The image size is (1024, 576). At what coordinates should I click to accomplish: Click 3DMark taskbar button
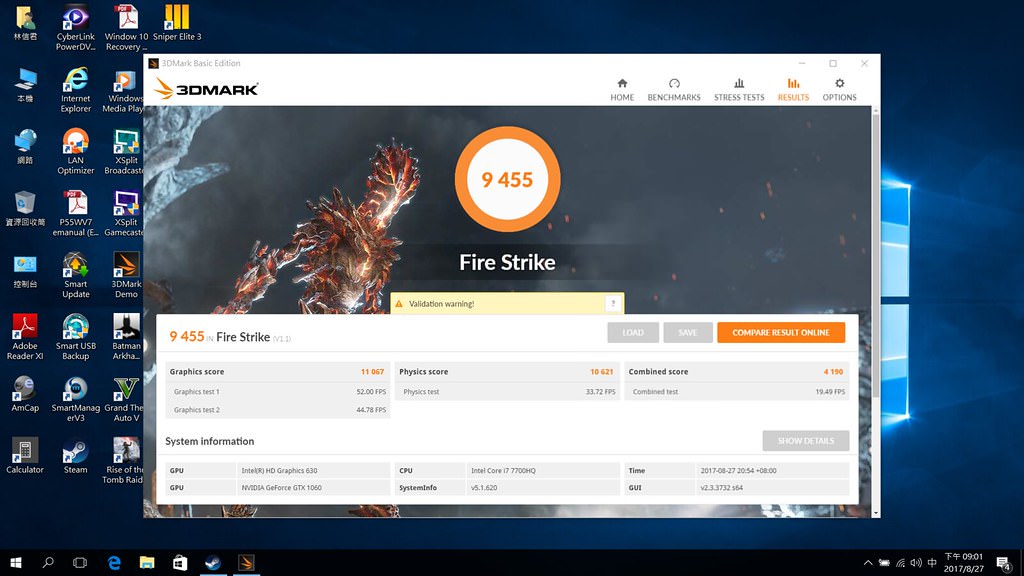pyautogui.click(x=246, y=562)
